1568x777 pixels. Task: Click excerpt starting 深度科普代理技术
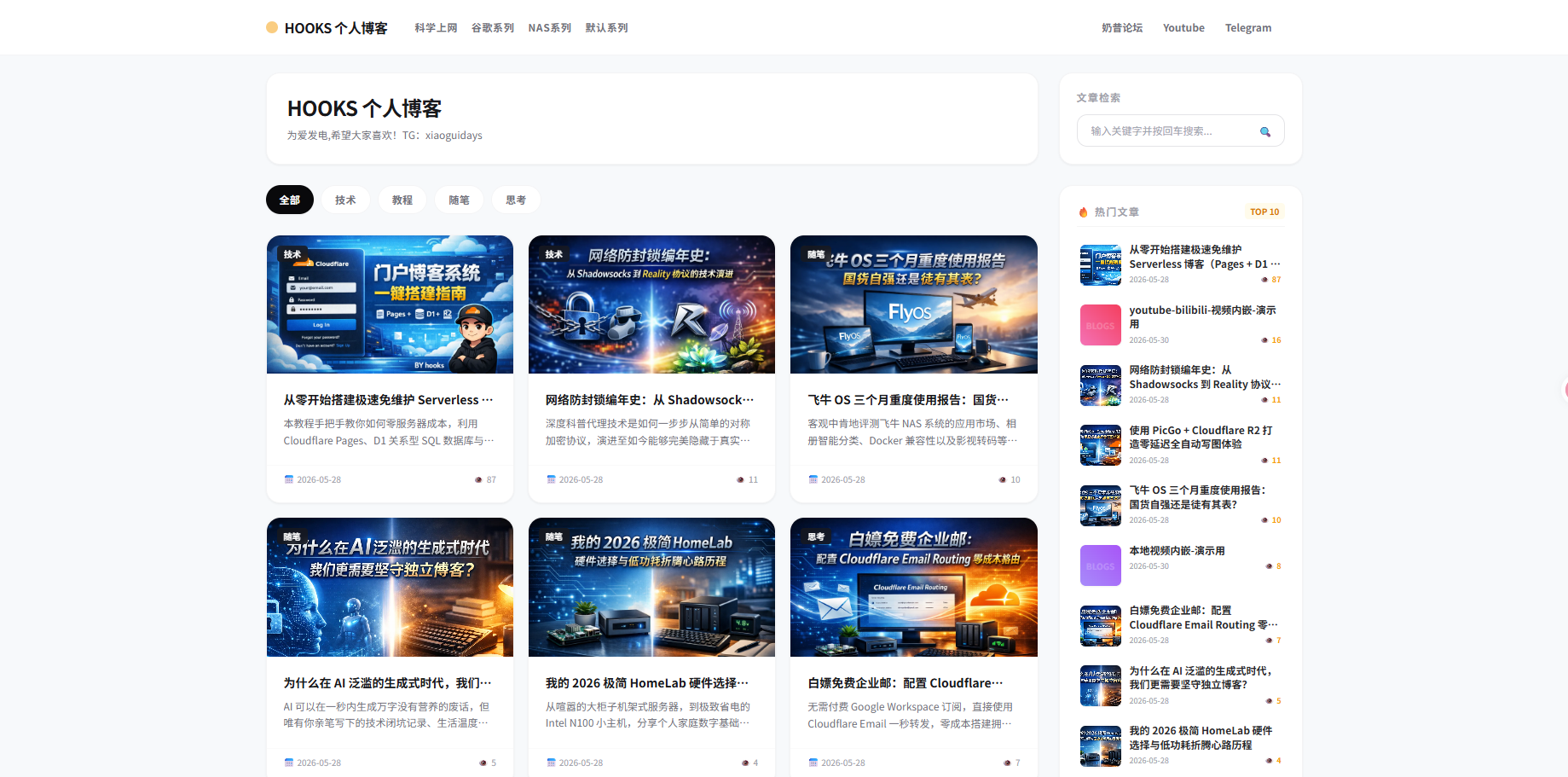648,432
